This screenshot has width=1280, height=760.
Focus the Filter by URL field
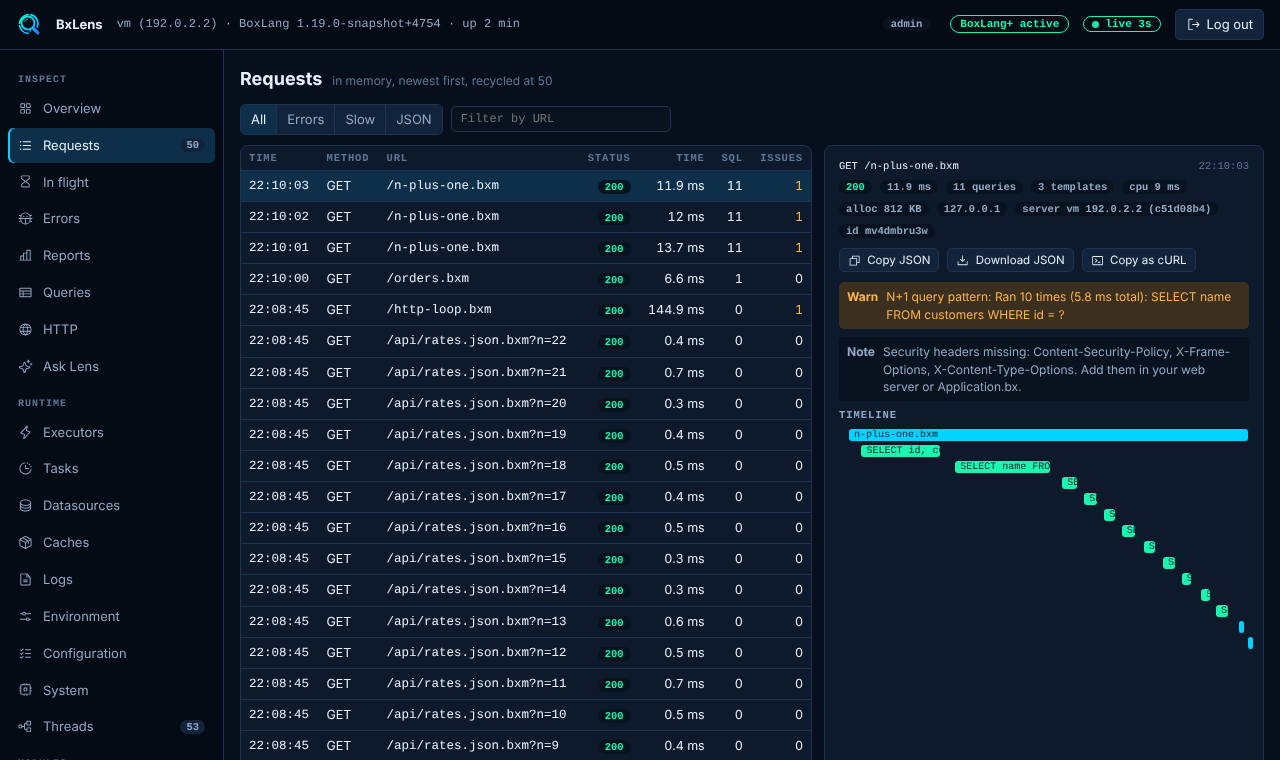pos(561,119)
